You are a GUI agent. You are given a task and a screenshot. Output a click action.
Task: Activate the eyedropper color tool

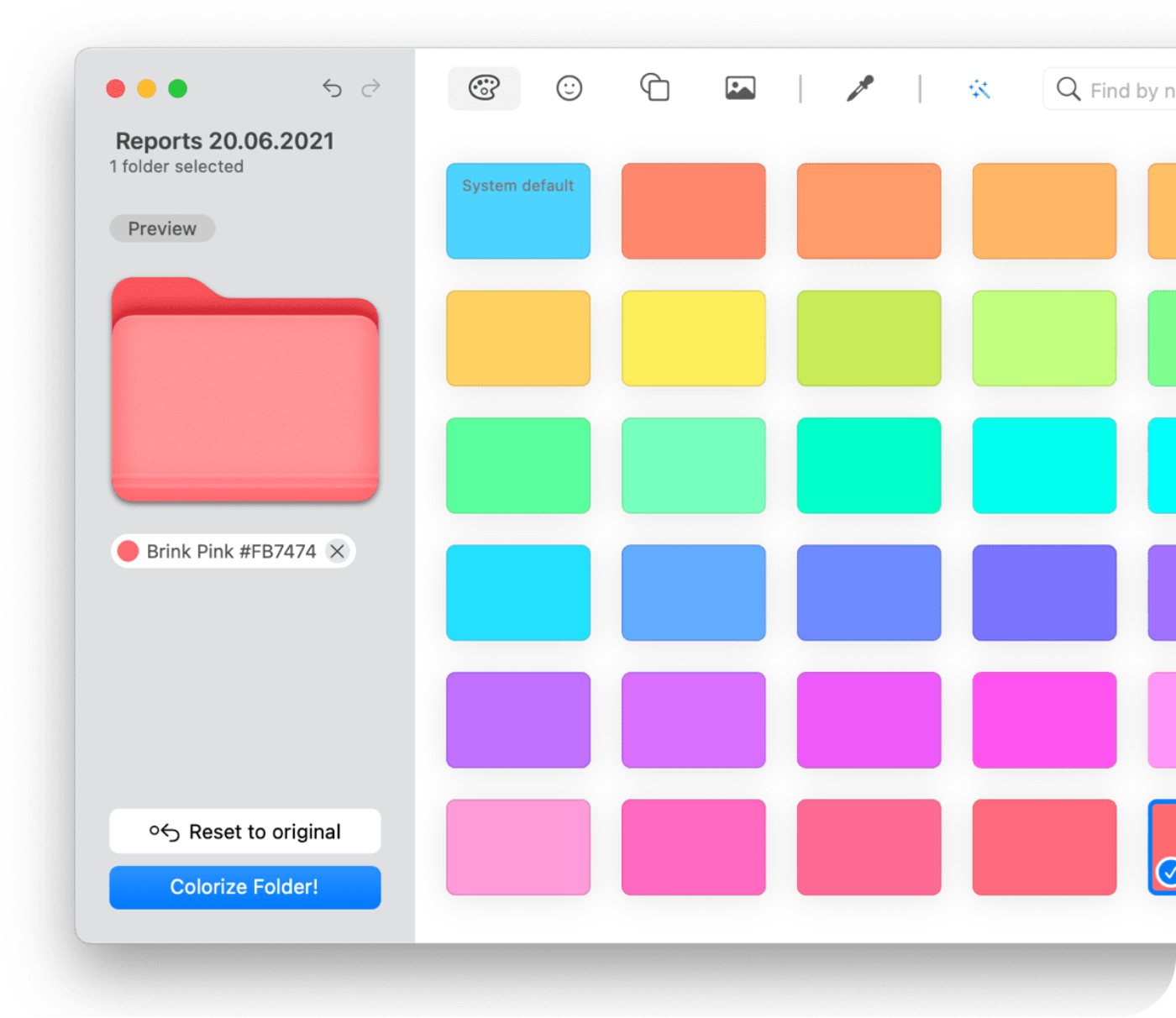(860, 88)
